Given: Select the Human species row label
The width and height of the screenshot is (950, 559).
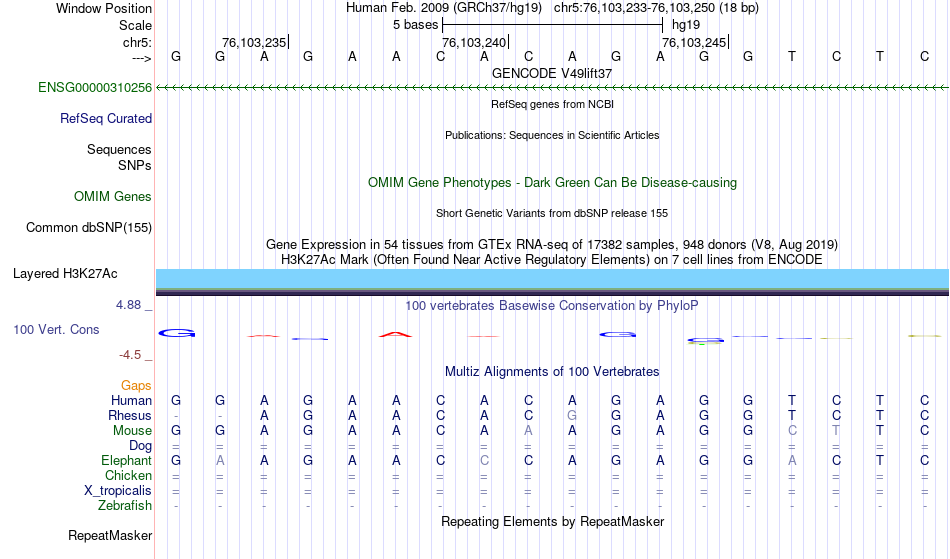Looking at the screenshot, I should click(131, 400).
